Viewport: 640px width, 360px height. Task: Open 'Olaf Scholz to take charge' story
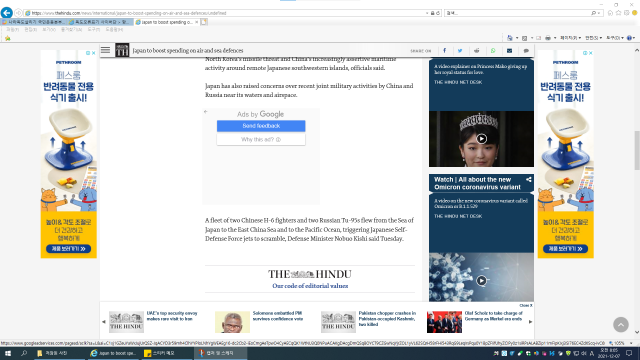[493, 316]
